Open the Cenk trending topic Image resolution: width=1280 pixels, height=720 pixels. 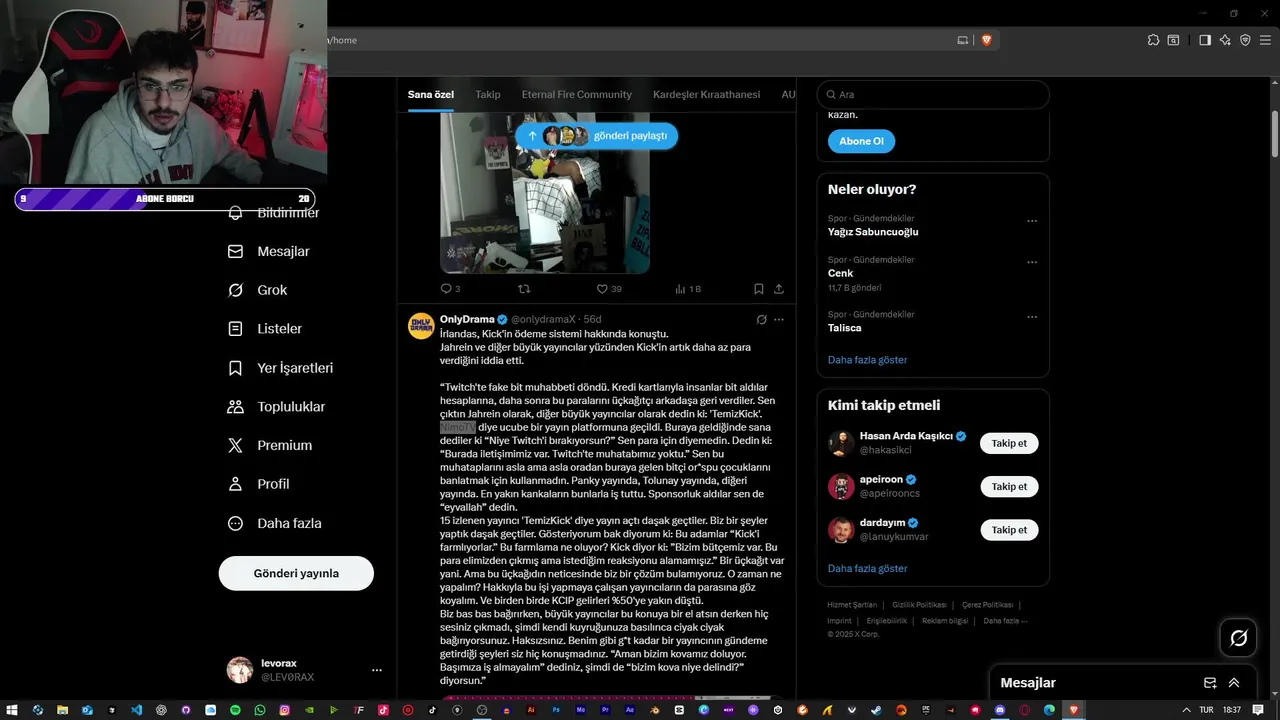pos(840,273)
